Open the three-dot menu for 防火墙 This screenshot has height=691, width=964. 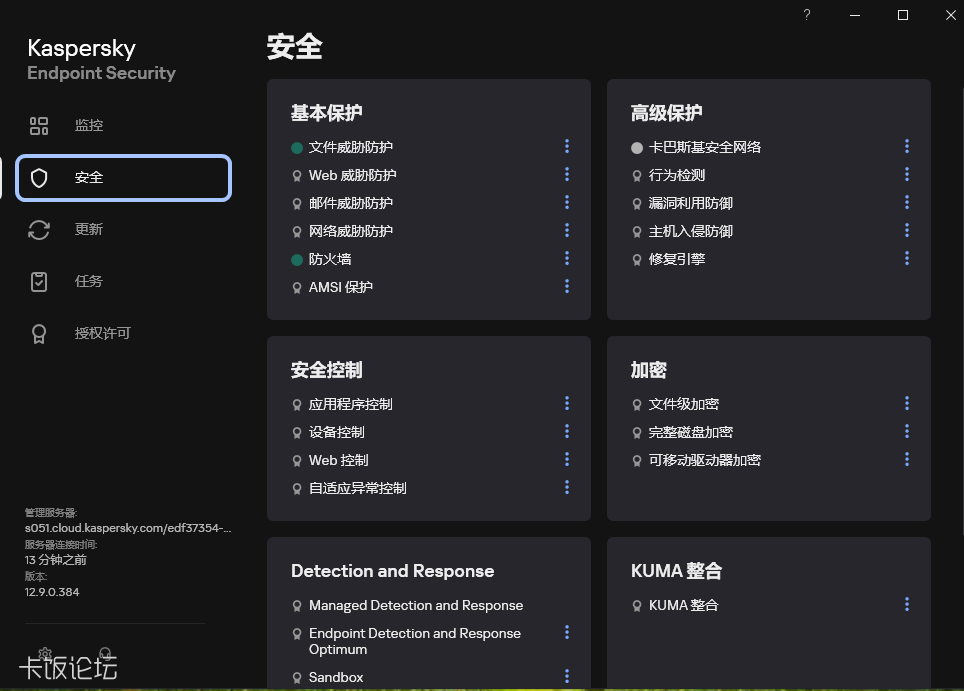pos(567,258)
